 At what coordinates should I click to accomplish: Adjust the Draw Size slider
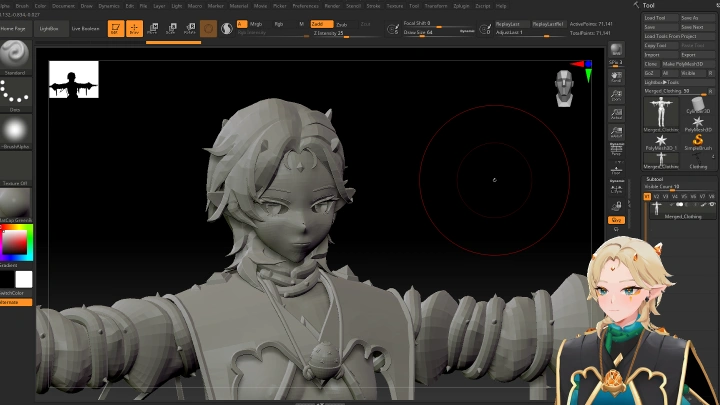coord(439,33)
